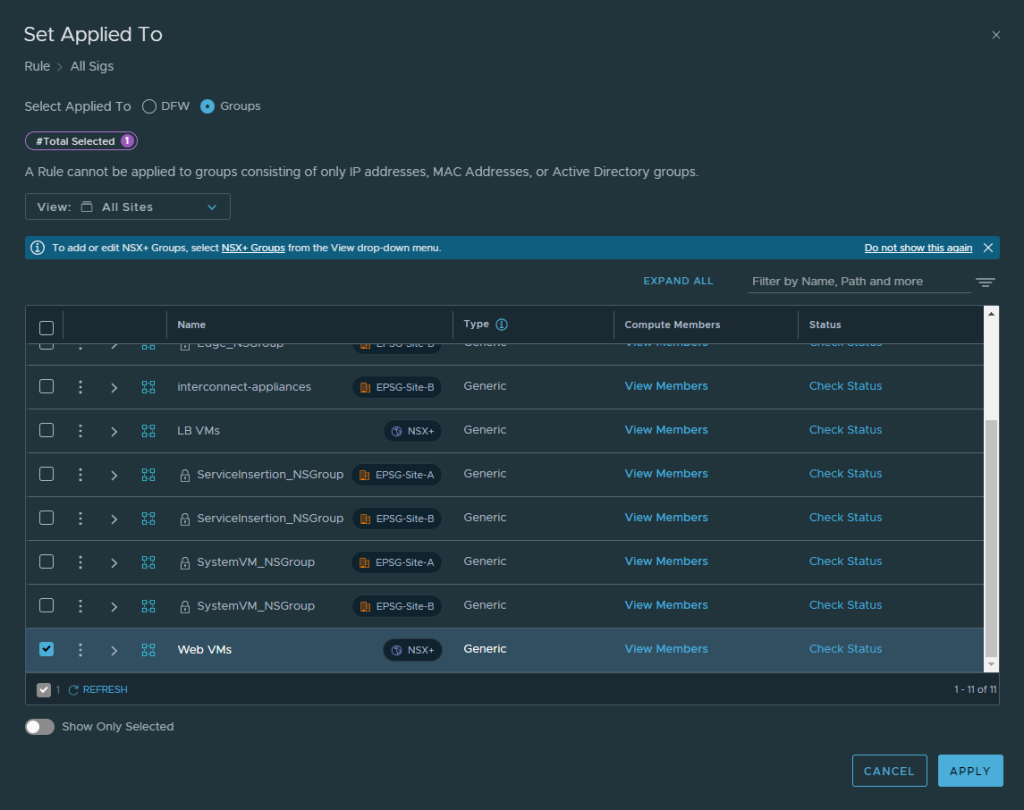Uncheck the Web VMs checkbox

click(x=46, y=649)
